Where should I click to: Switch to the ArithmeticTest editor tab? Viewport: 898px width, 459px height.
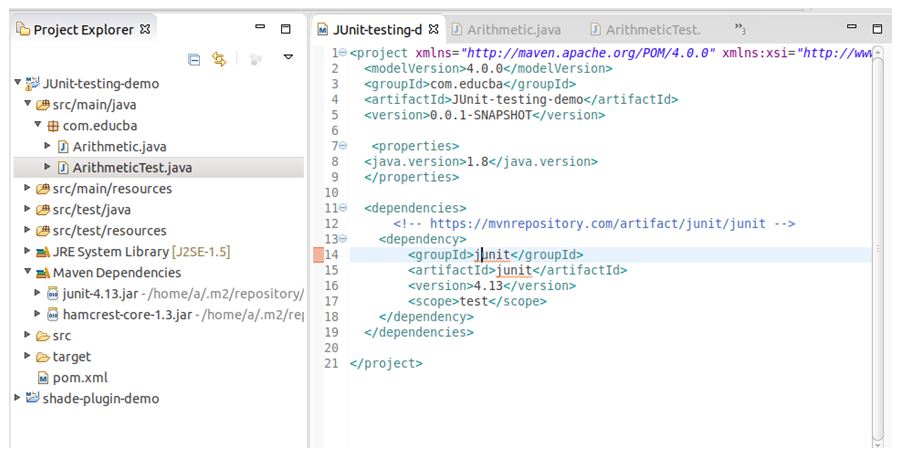pos(645,30)
